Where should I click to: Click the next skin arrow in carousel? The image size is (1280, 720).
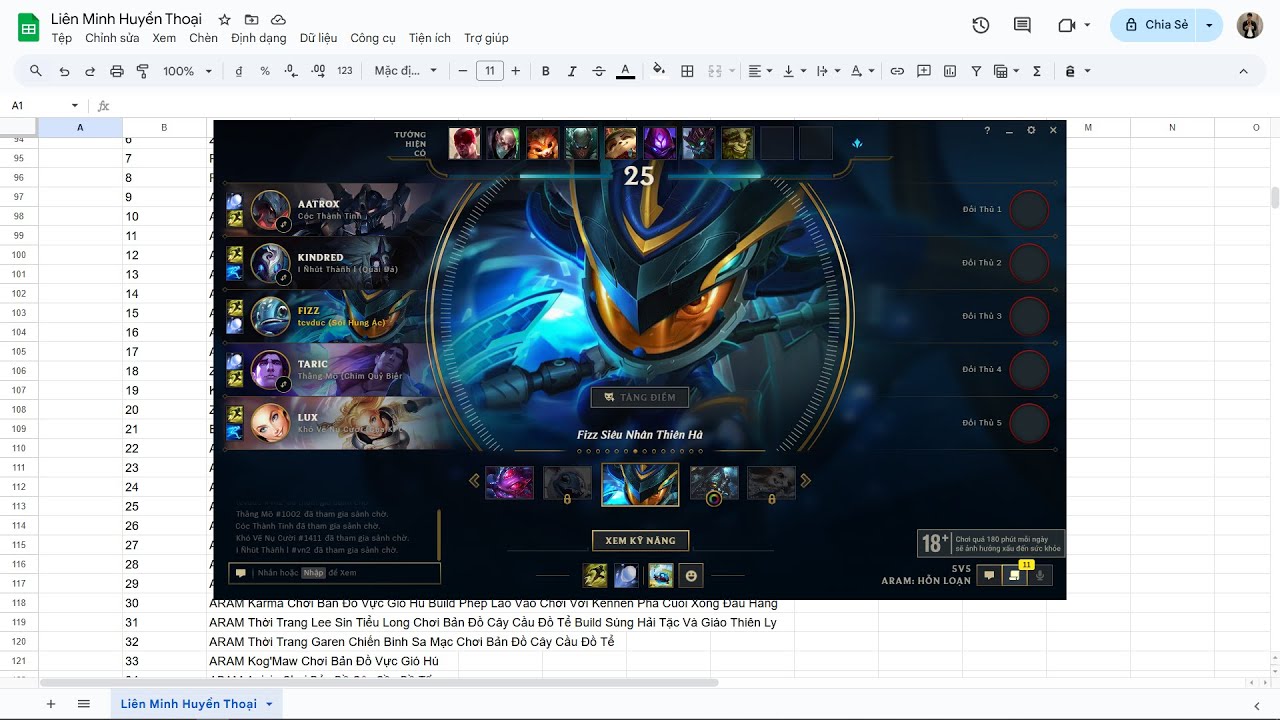pos(805,481)
